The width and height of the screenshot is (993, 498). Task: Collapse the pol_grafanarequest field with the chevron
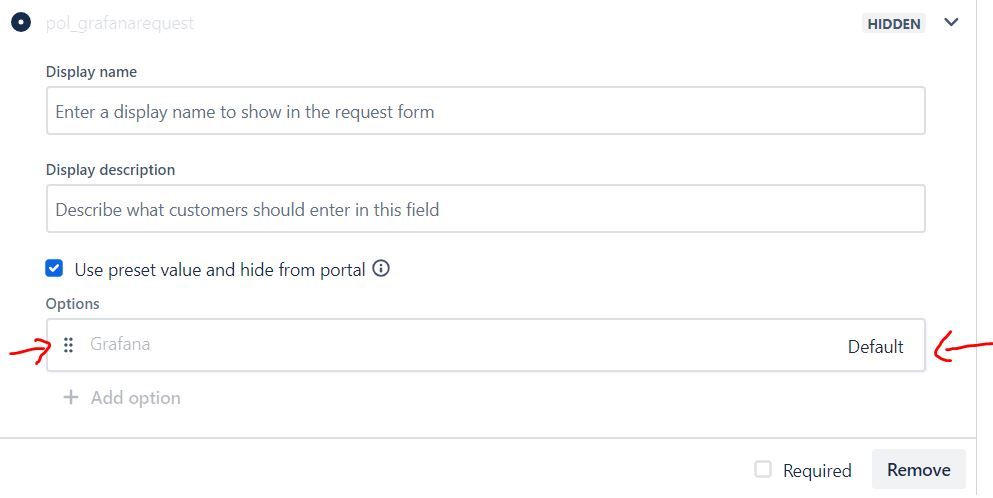(x=951, y=23)
